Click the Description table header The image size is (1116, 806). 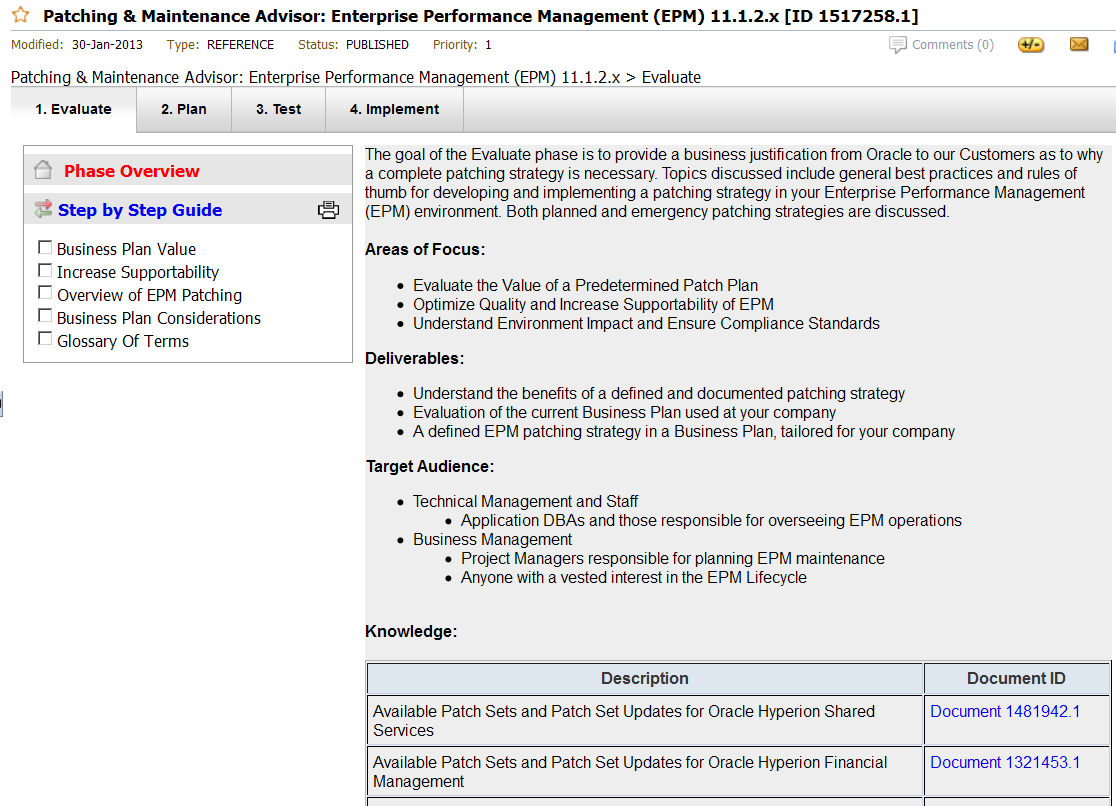[645, 679]
